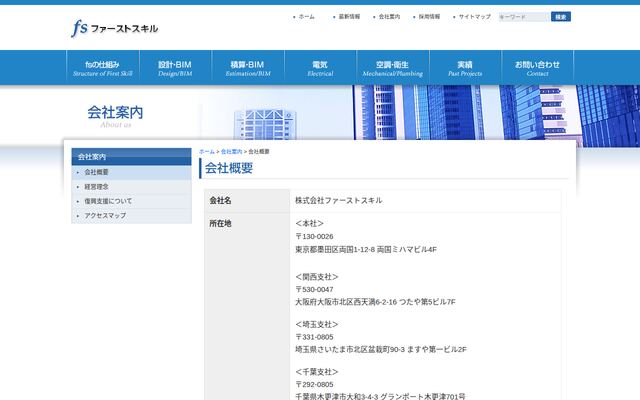
Task: Click the 会社案内 sidebar header
Action: pyautogui.click(x=131, y=157)
